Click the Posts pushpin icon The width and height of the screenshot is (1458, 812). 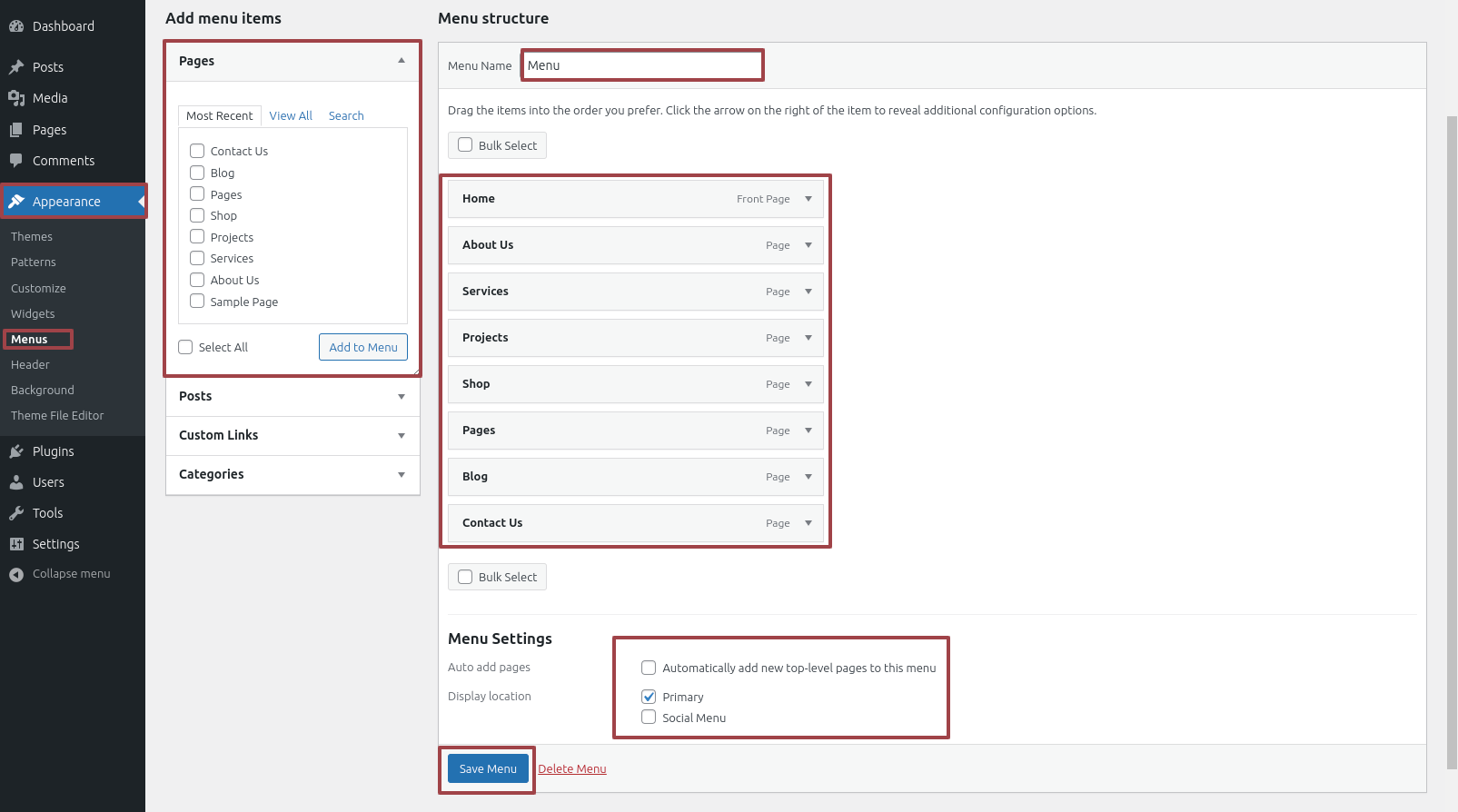point(16,67)
